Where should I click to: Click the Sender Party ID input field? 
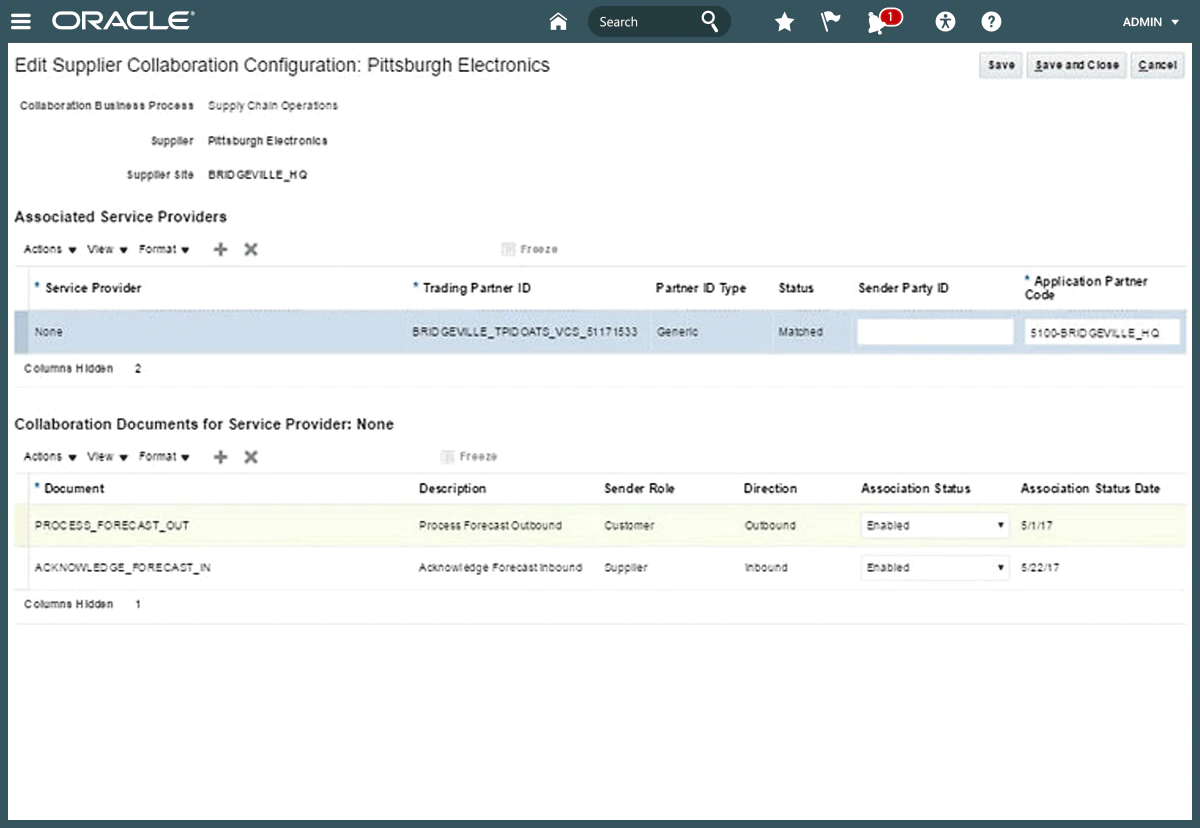click(x=935, y=333)
